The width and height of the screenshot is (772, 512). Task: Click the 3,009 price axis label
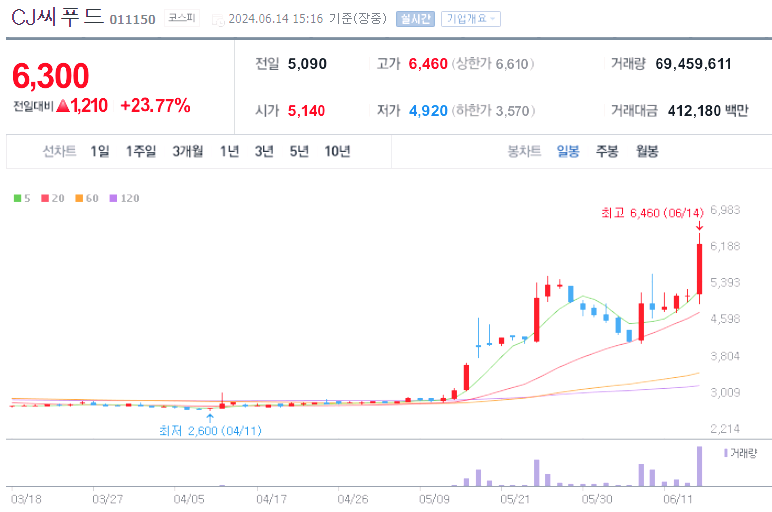725,392
